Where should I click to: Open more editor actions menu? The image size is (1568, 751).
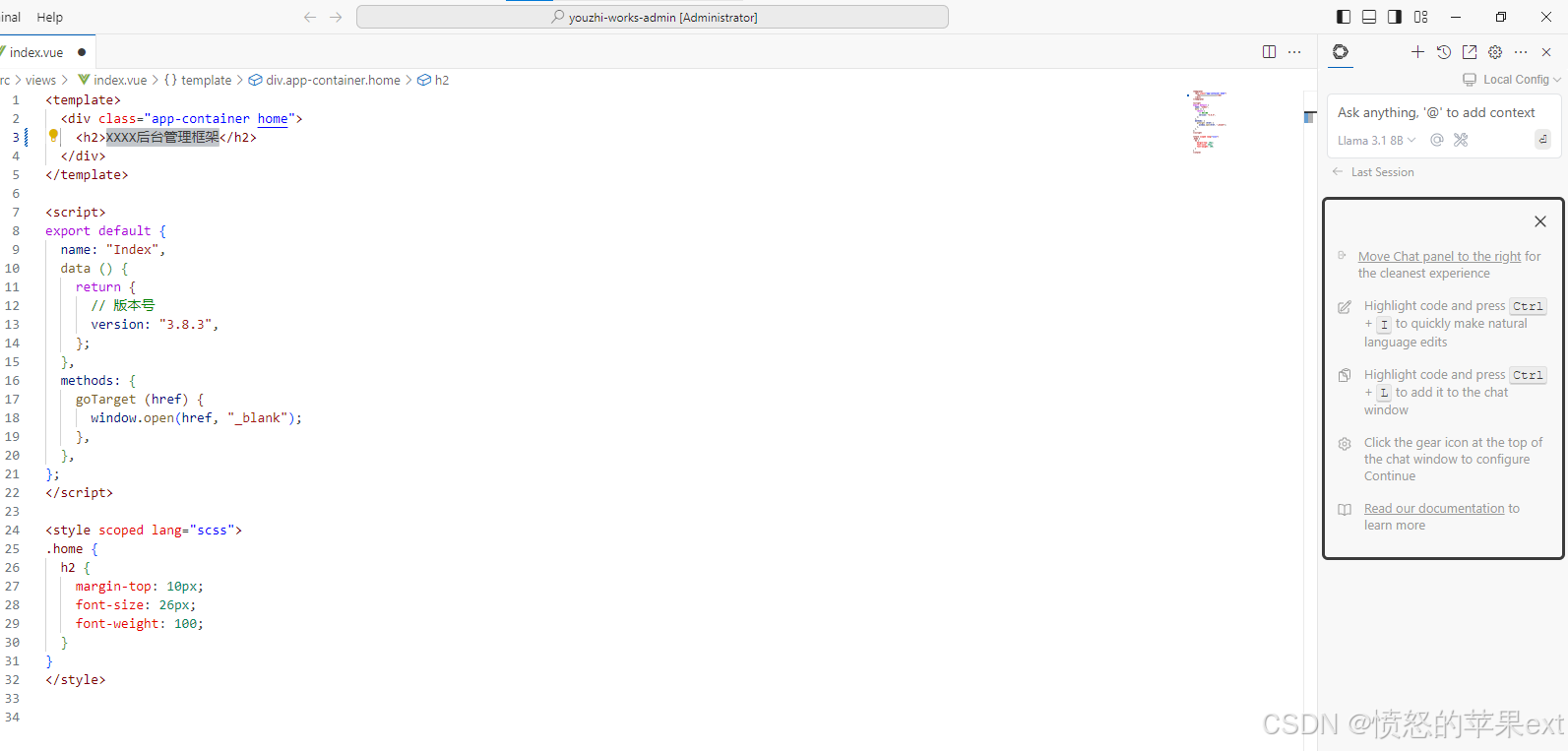click(1294, 52)
